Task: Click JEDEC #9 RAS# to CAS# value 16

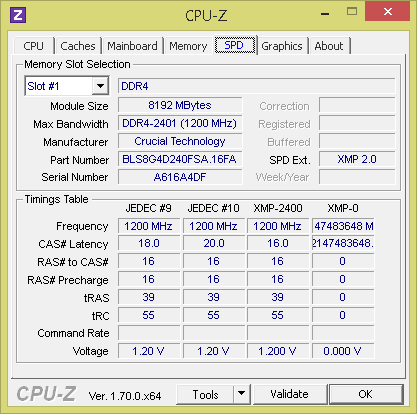Action: pos(149,261)
